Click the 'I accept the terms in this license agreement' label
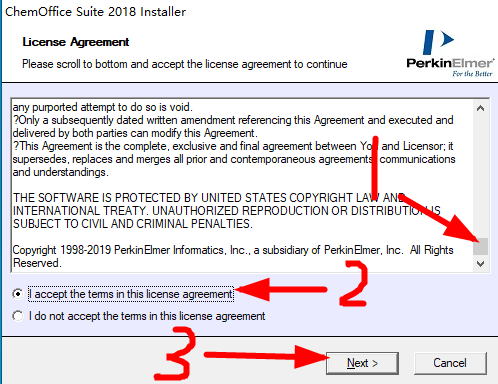Image resolution: width=498 pixels, height=384 pixels. [x=131, y=294]
